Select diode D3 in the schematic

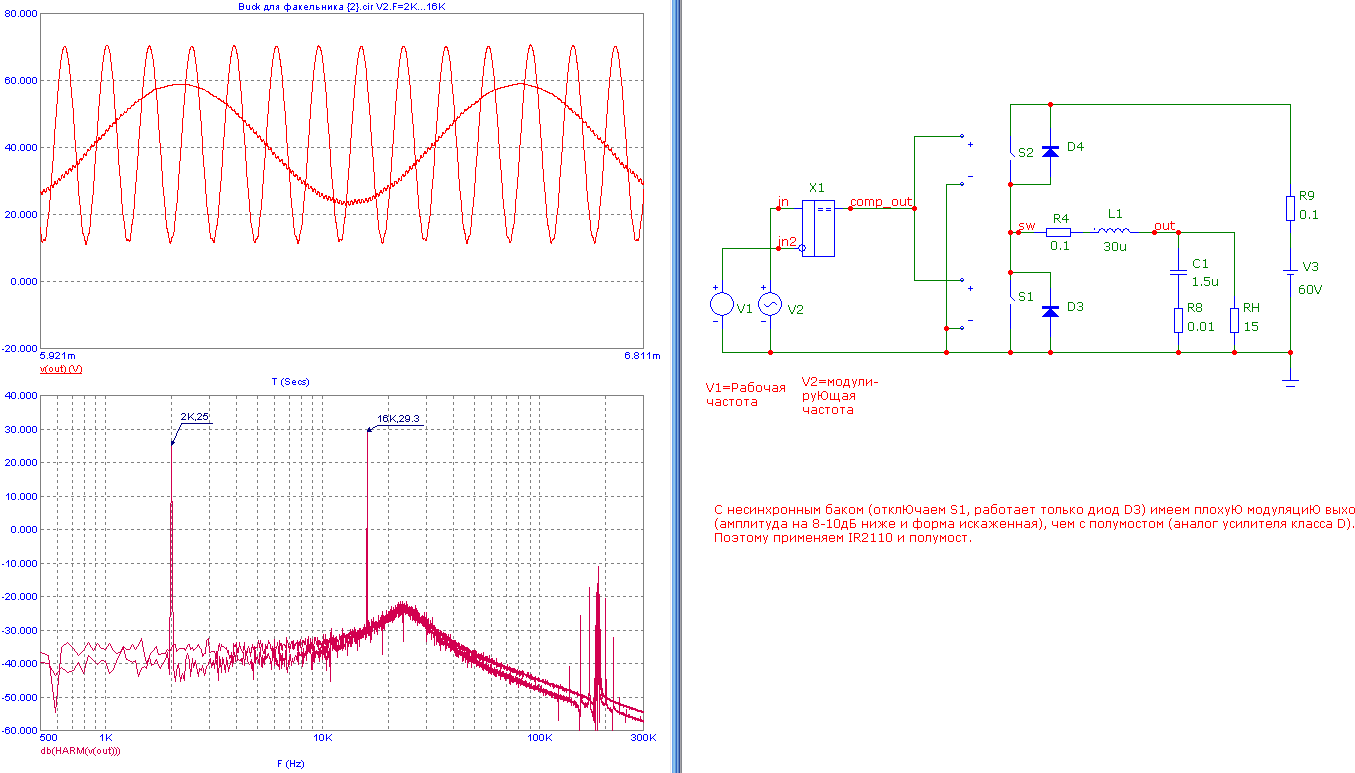1049,310
